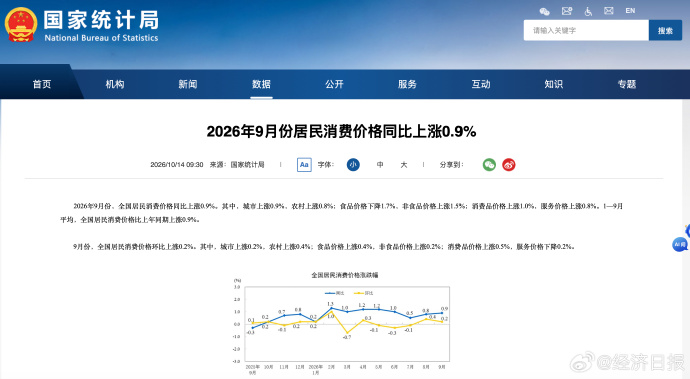Screen dimensions: 690x379
Task: Click the accessibility wheelchair icon
Action: click(x=588, y=11)
